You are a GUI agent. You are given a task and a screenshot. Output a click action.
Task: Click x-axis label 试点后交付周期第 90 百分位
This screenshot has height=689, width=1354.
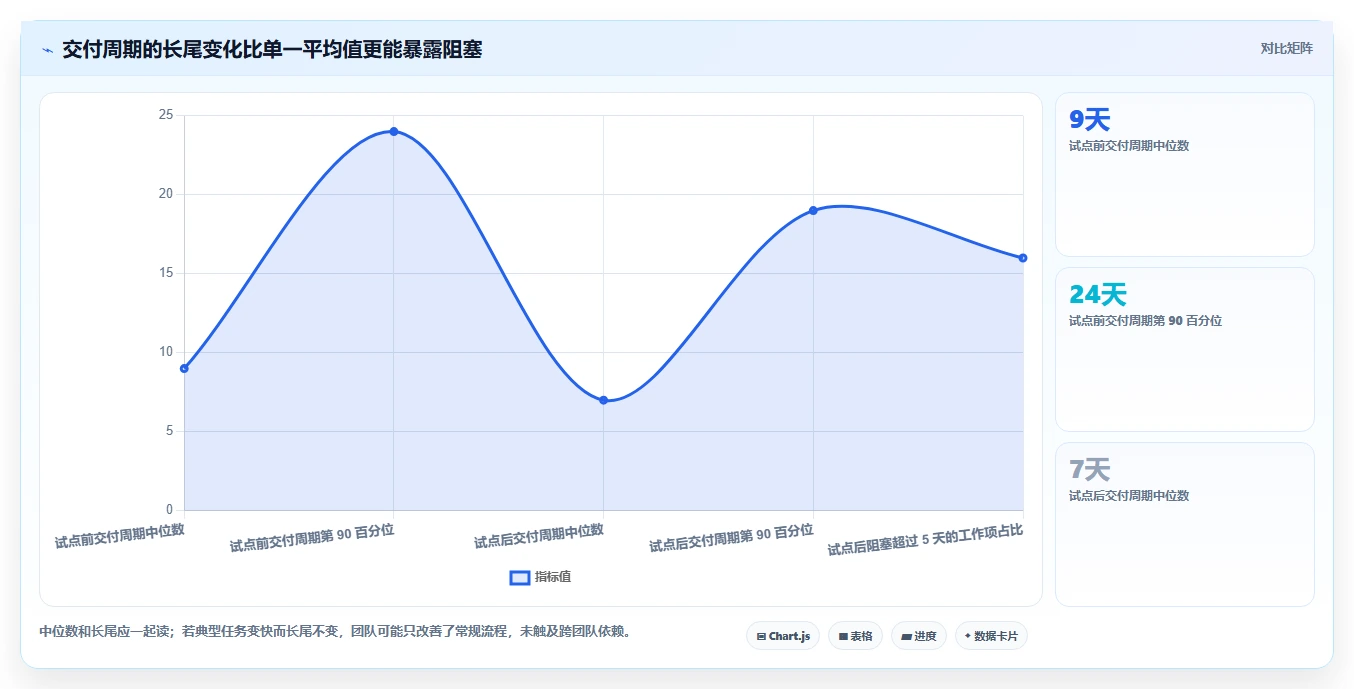coord(731,538)
